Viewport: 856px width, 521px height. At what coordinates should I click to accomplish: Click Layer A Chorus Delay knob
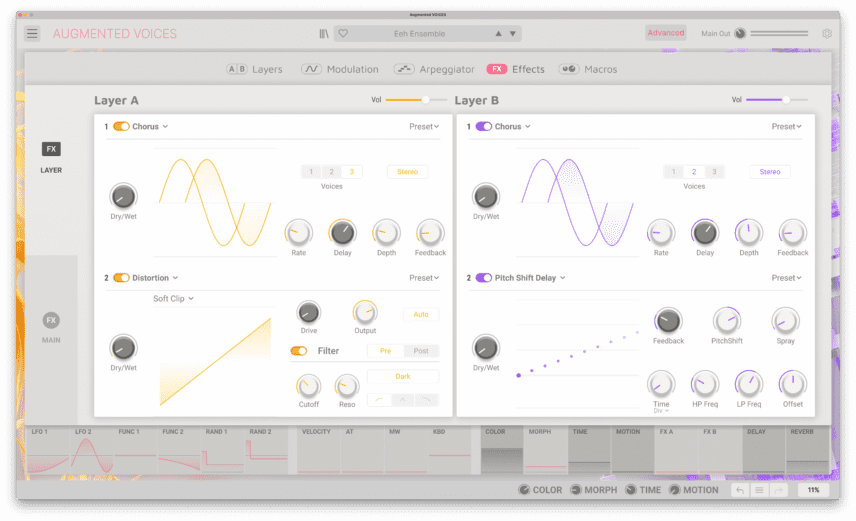pos(342,233)
